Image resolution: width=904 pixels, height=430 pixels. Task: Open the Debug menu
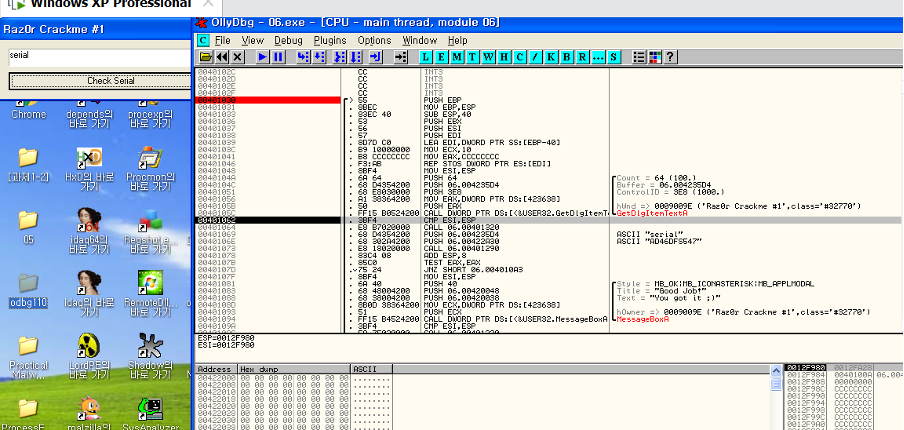click(x=288, y=40)
